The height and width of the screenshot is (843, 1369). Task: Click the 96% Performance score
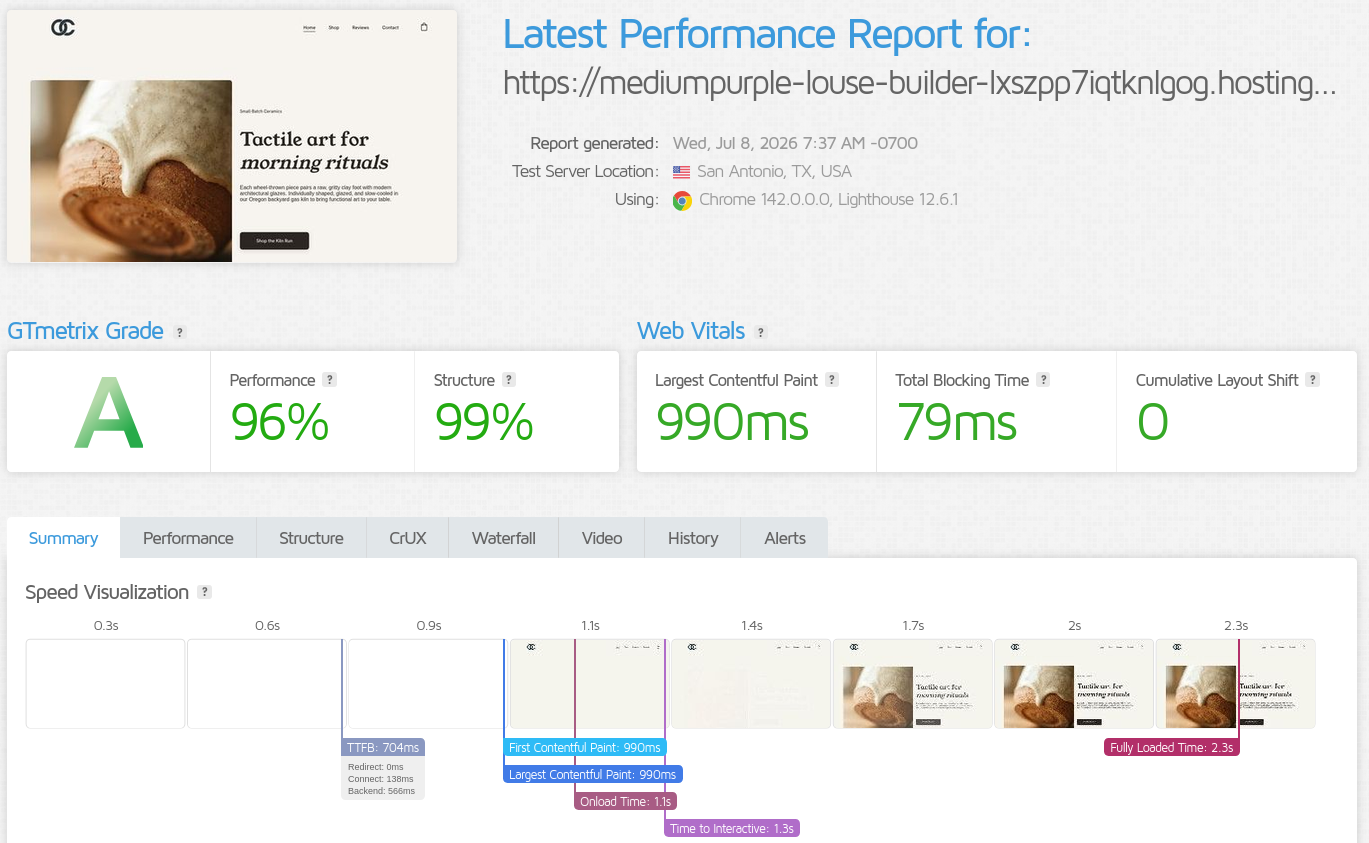(280, 422)
